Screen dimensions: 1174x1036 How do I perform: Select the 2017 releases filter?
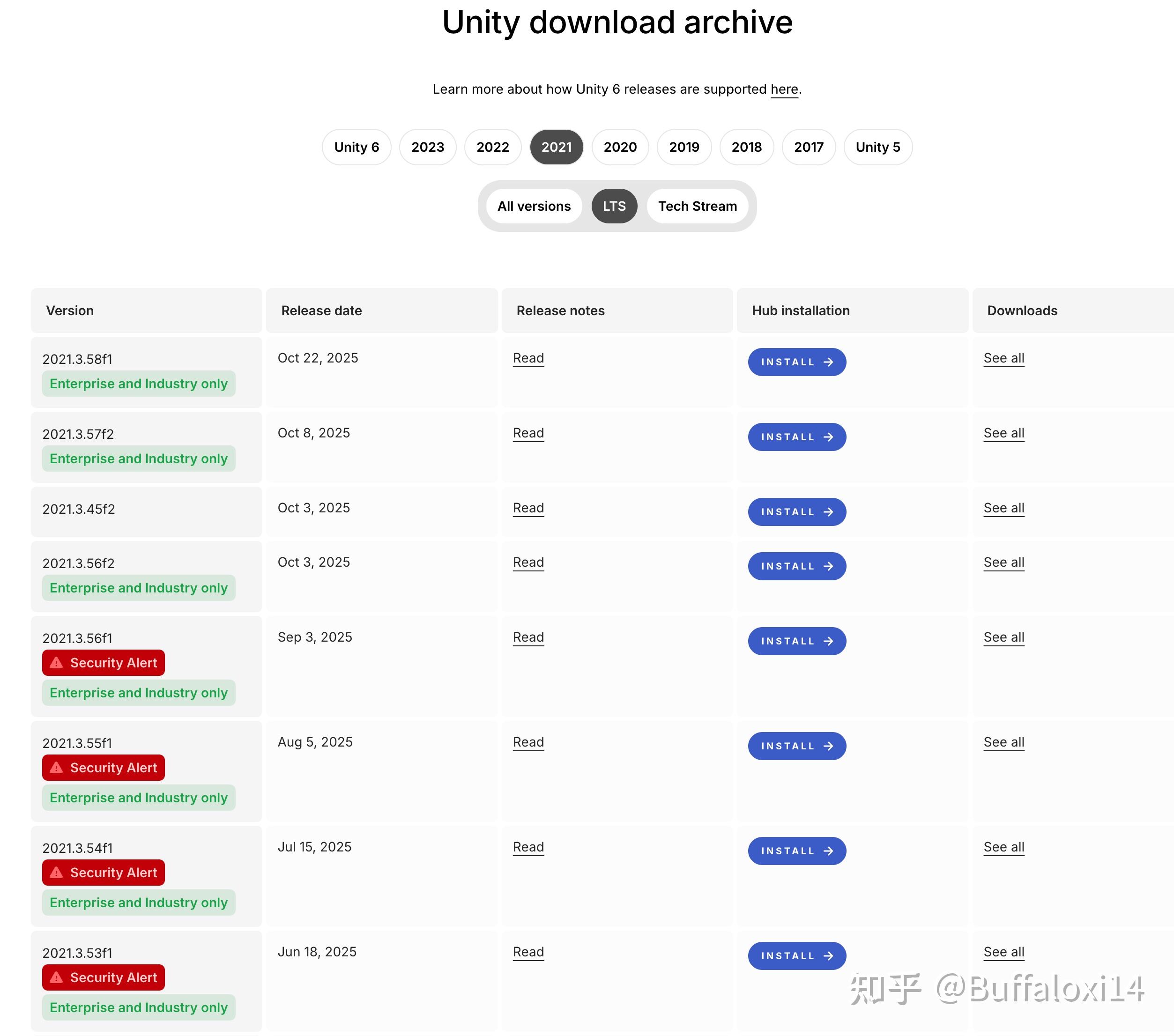808,147
